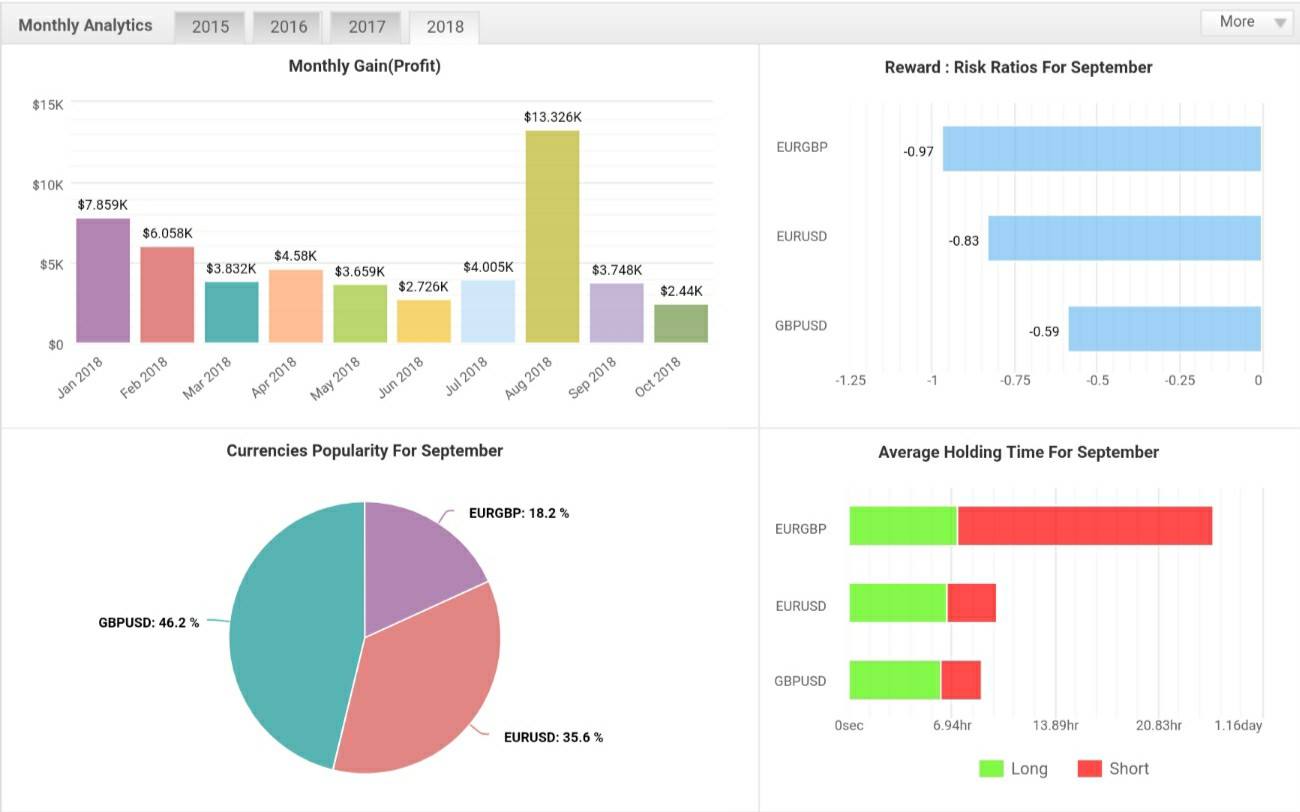Viewport: 1300px width, 812px height.
Task: Click the Monthly Analytics heading
Action: click(85, 25)
